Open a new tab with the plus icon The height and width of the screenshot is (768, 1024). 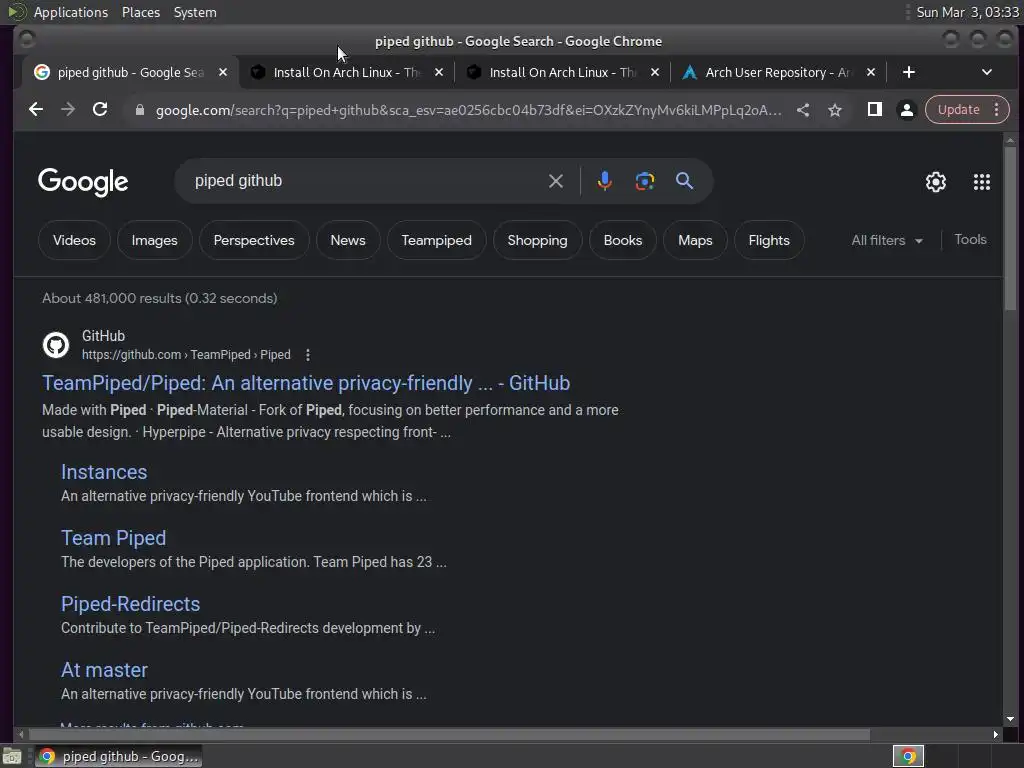click(x=908, y=72)
